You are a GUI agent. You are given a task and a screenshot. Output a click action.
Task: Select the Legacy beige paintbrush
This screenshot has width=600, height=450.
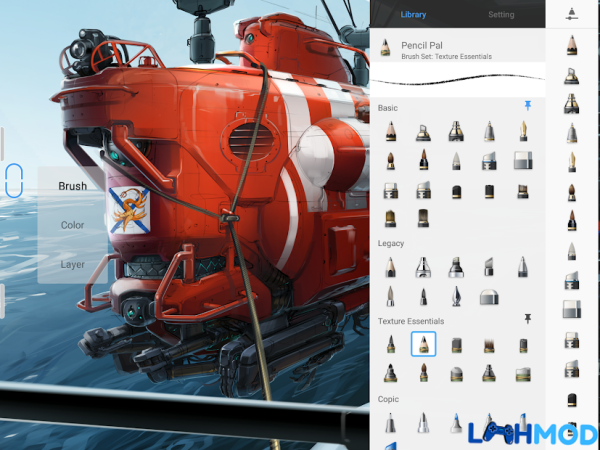click(390, 297)
